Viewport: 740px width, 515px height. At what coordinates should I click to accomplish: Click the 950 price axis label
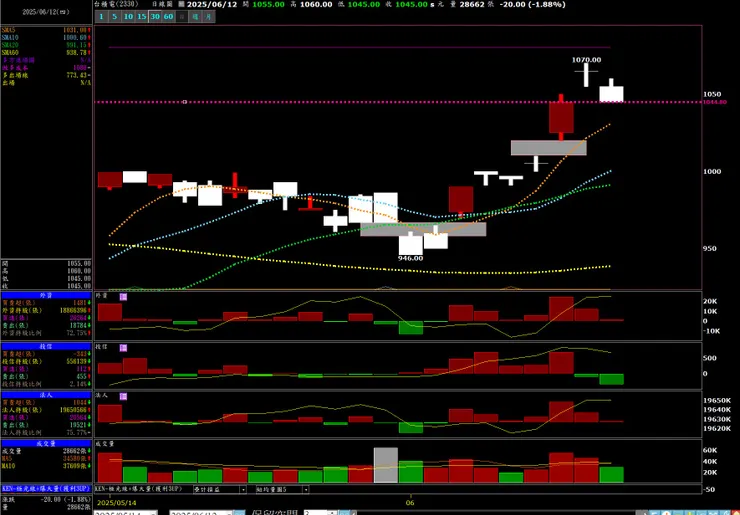[710, 248]
